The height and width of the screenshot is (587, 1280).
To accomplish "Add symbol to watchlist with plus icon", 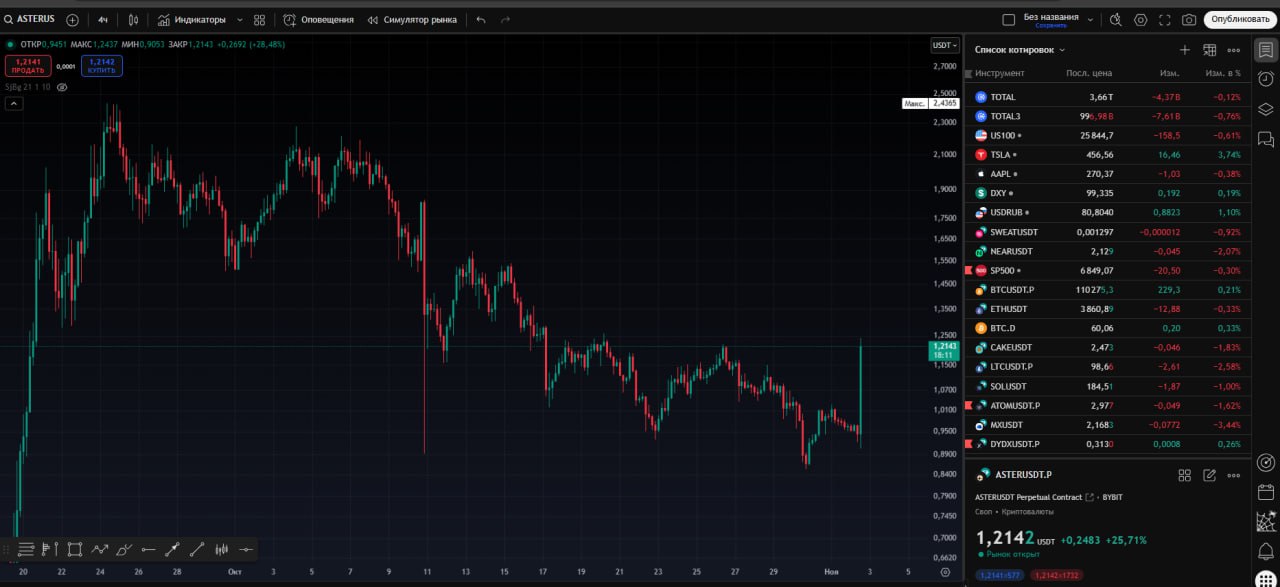I will 1185,50.
